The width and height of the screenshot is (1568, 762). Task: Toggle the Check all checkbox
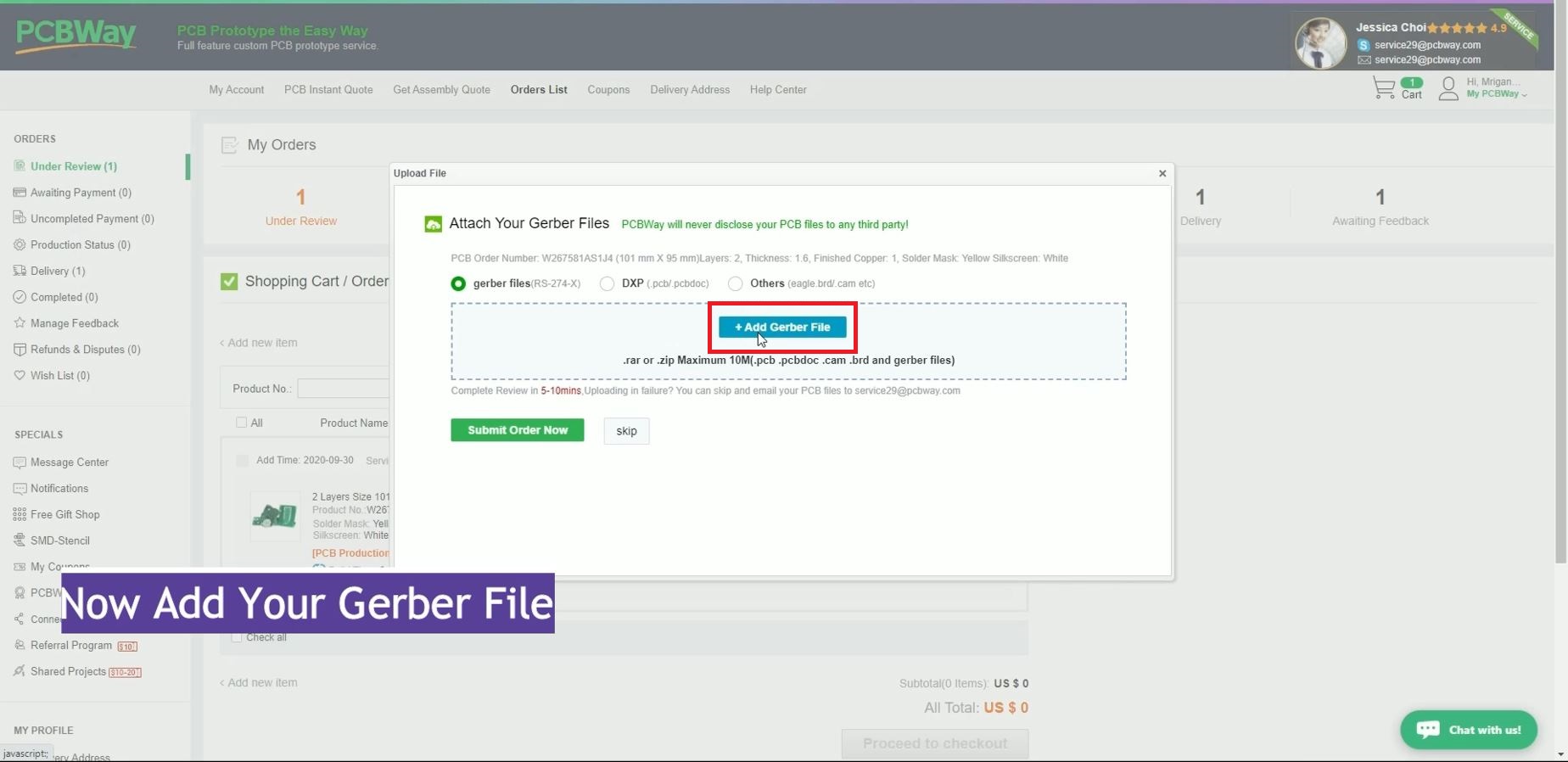(237, 637)
